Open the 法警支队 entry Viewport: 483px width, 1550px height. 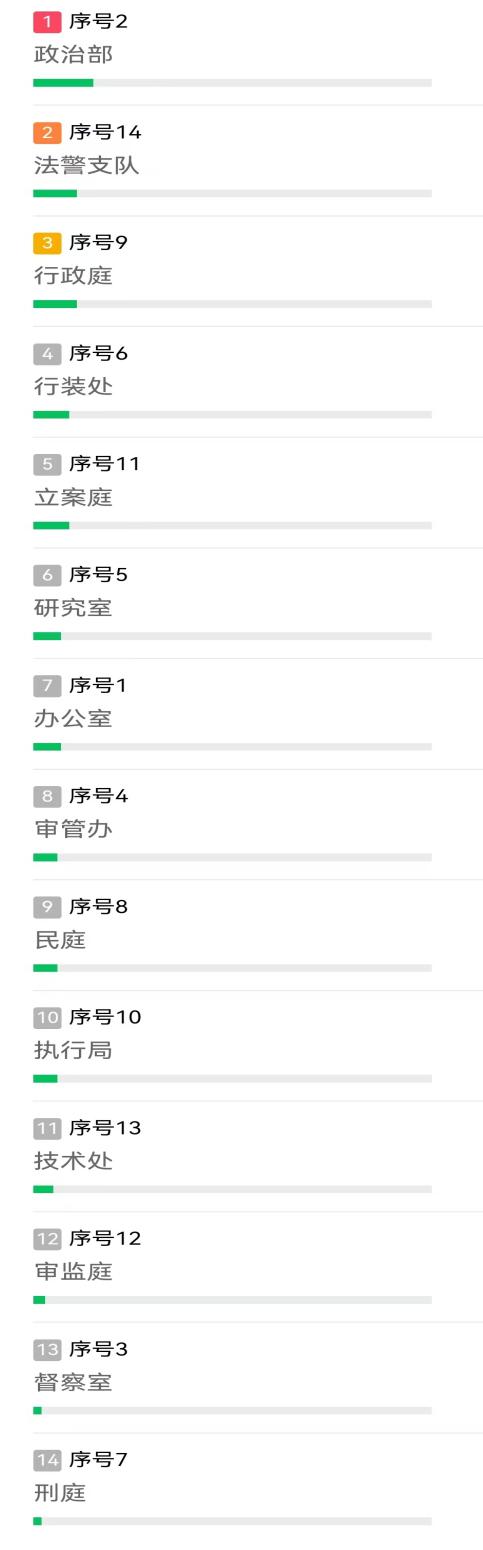click(x=241, y=160)
